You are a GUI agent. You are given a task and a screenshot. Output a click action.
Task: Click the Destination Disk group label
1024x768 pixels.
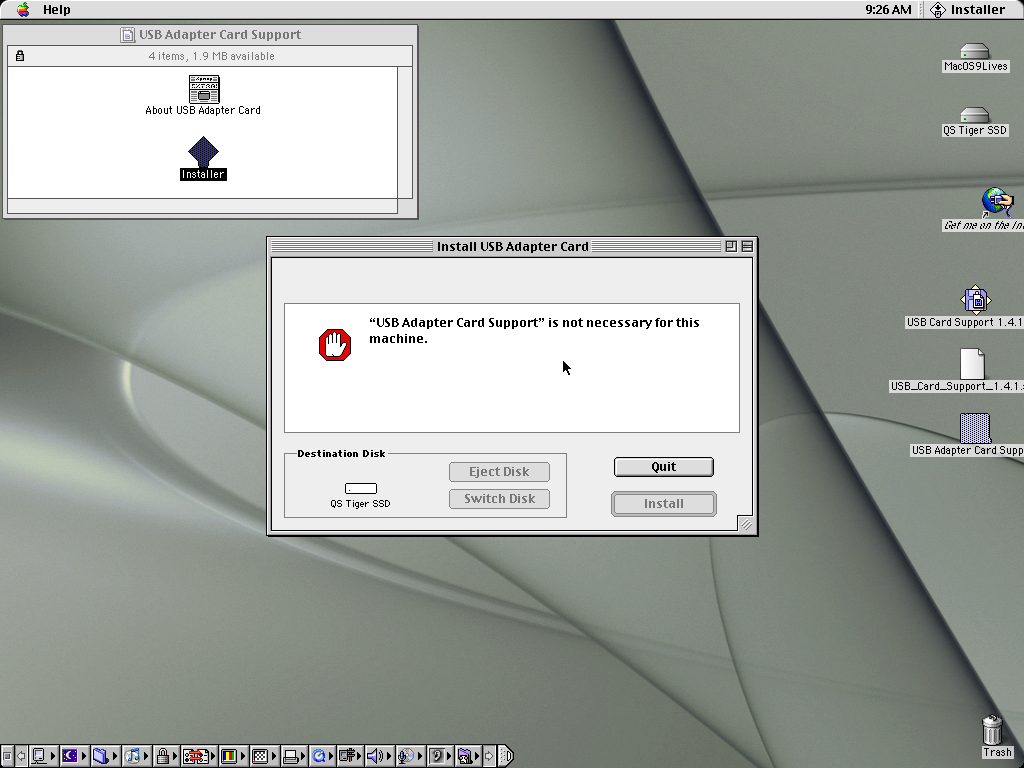341,453
